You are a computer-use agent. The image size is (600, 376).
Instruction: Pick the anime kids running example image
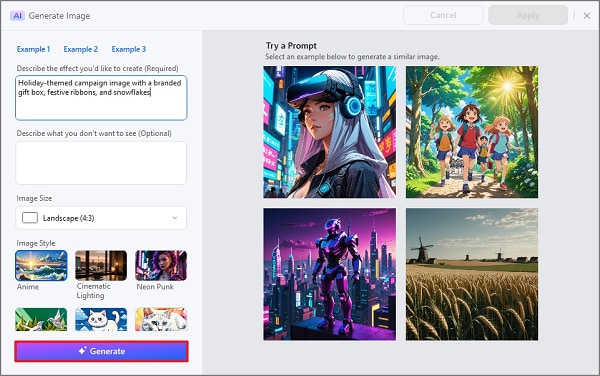pos(472,132)
